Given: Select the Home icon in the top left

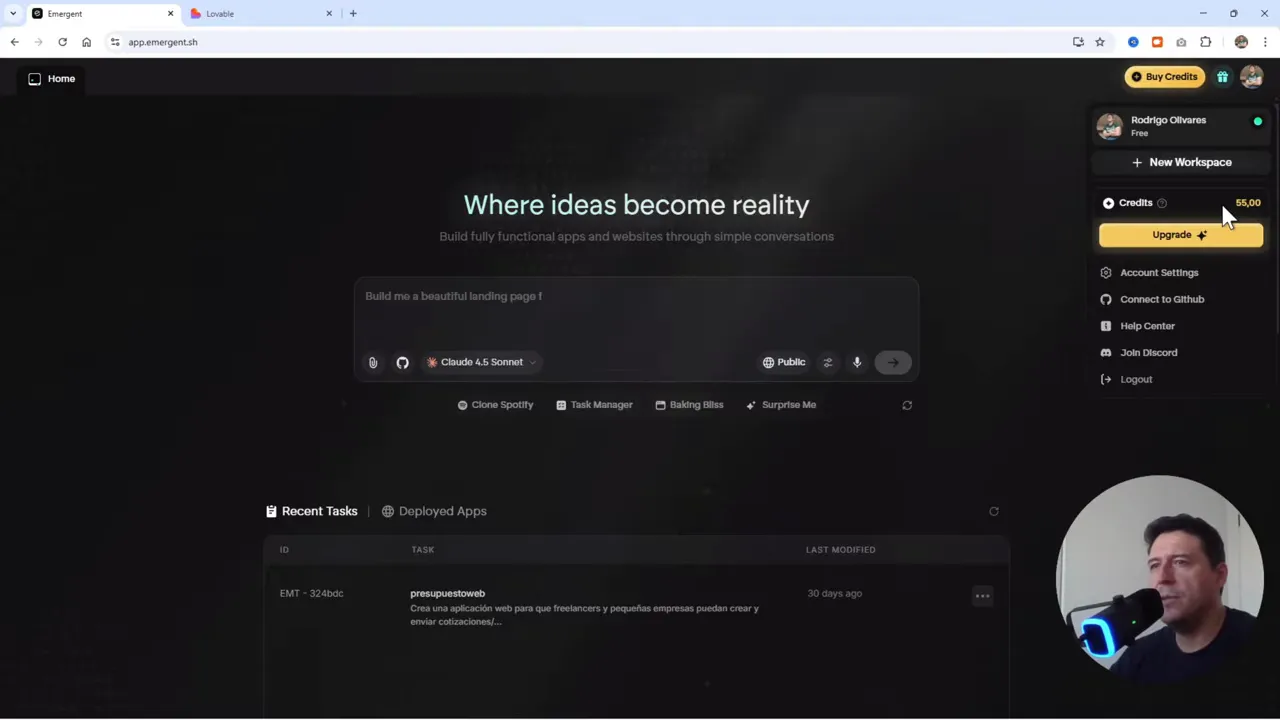Looking at the screenshot, I should (x=34, y=78).
